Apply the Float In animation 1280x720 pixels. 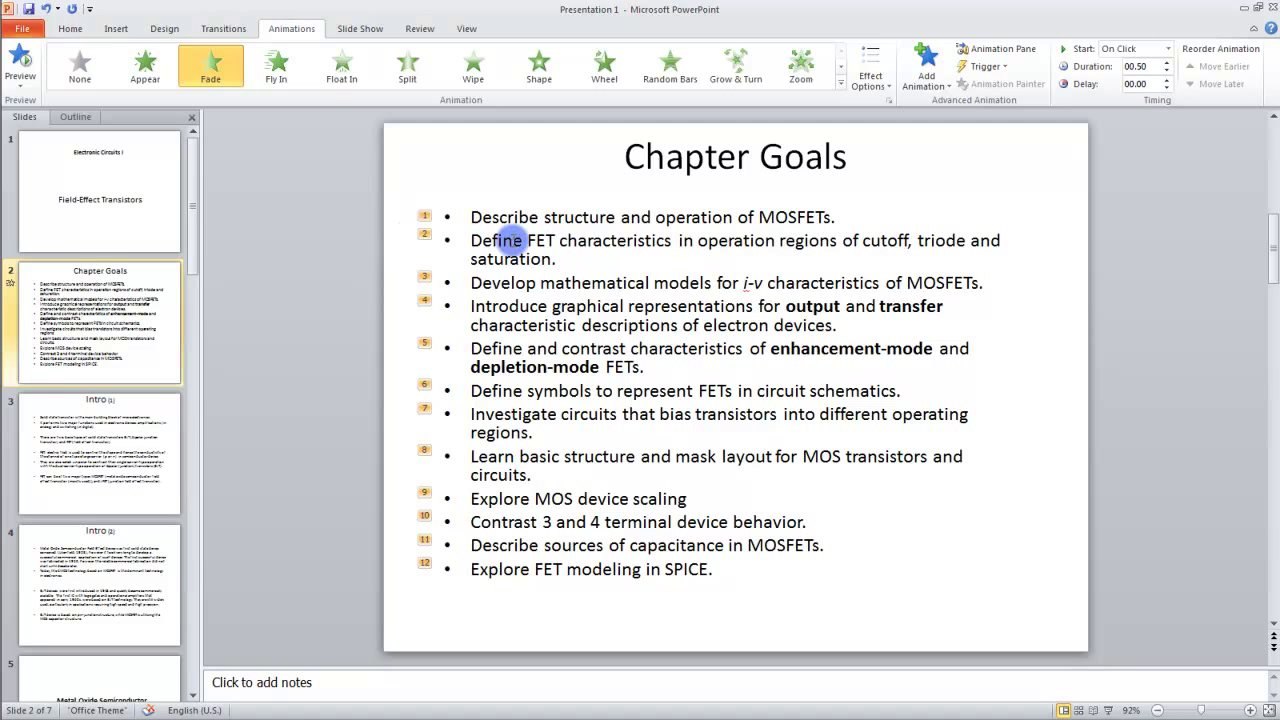point(342,66)
